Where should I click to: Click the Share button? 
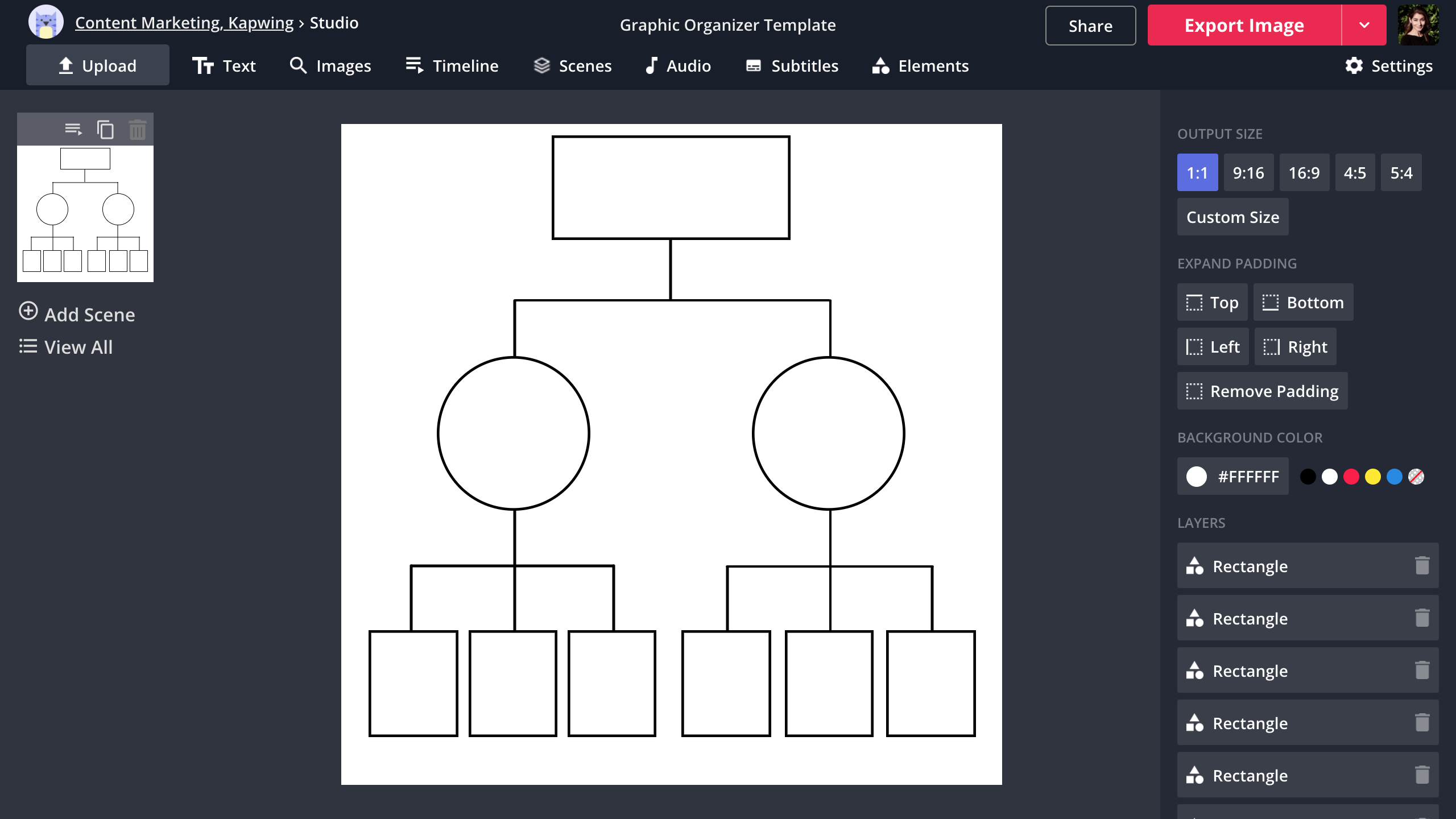(1090, 25)
